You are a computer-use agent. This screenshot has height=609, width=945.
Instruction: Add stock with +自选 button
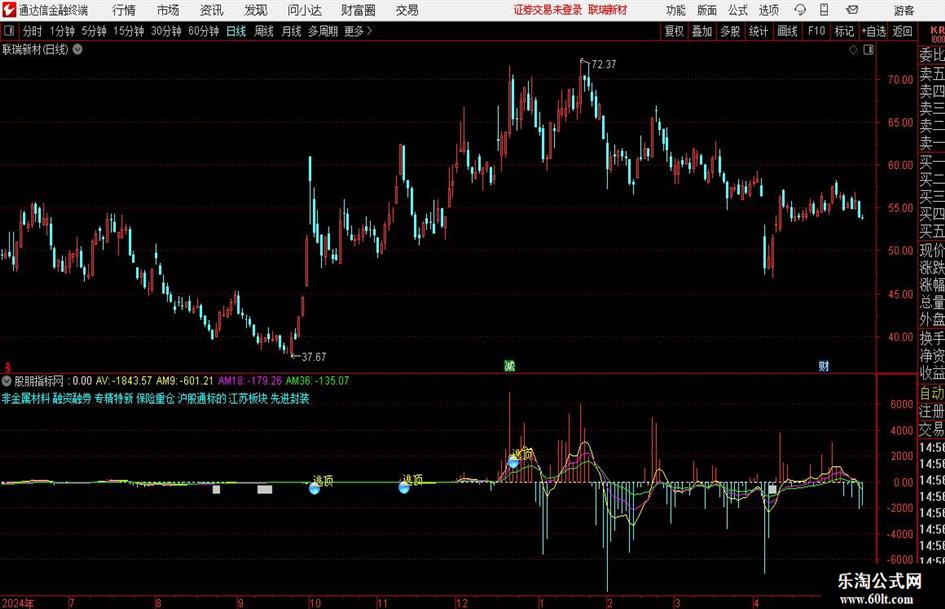point(873,31)
